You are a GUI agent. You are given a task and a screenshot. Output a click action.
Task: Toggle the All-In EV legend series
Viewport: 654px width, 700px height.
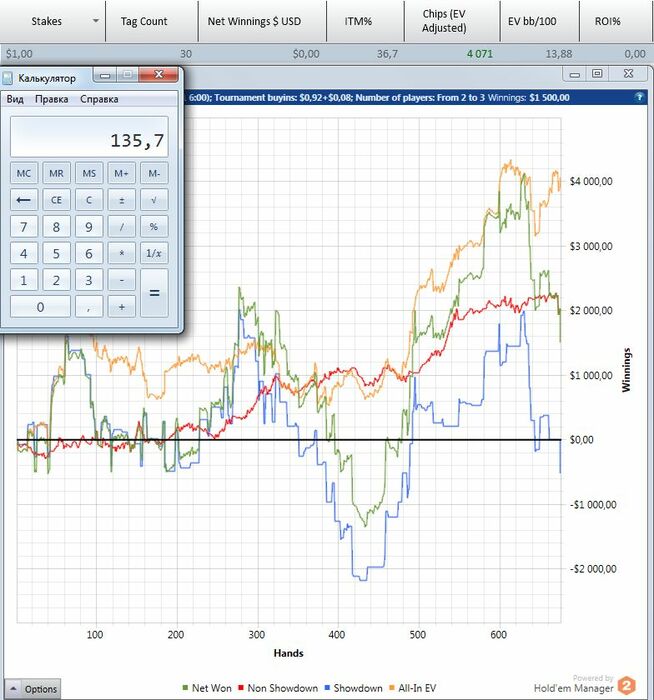pos(412,688)
